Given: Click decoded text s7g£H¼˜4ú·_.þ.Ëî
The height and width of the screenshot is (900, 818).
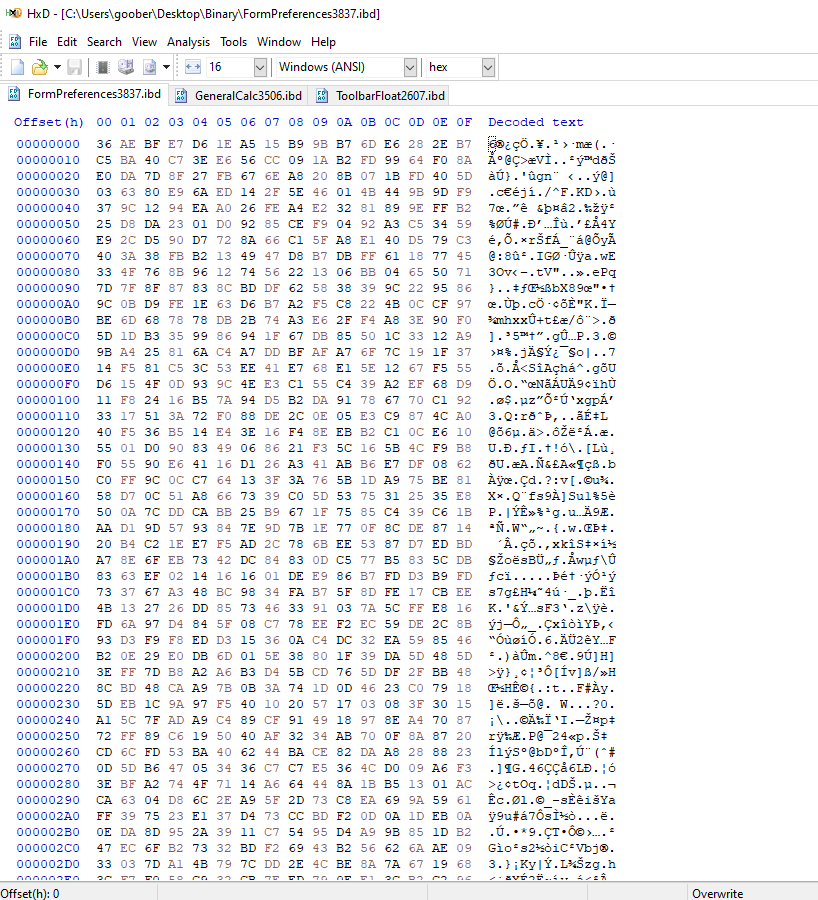Looking at the screenshot, I should (552, 592).
